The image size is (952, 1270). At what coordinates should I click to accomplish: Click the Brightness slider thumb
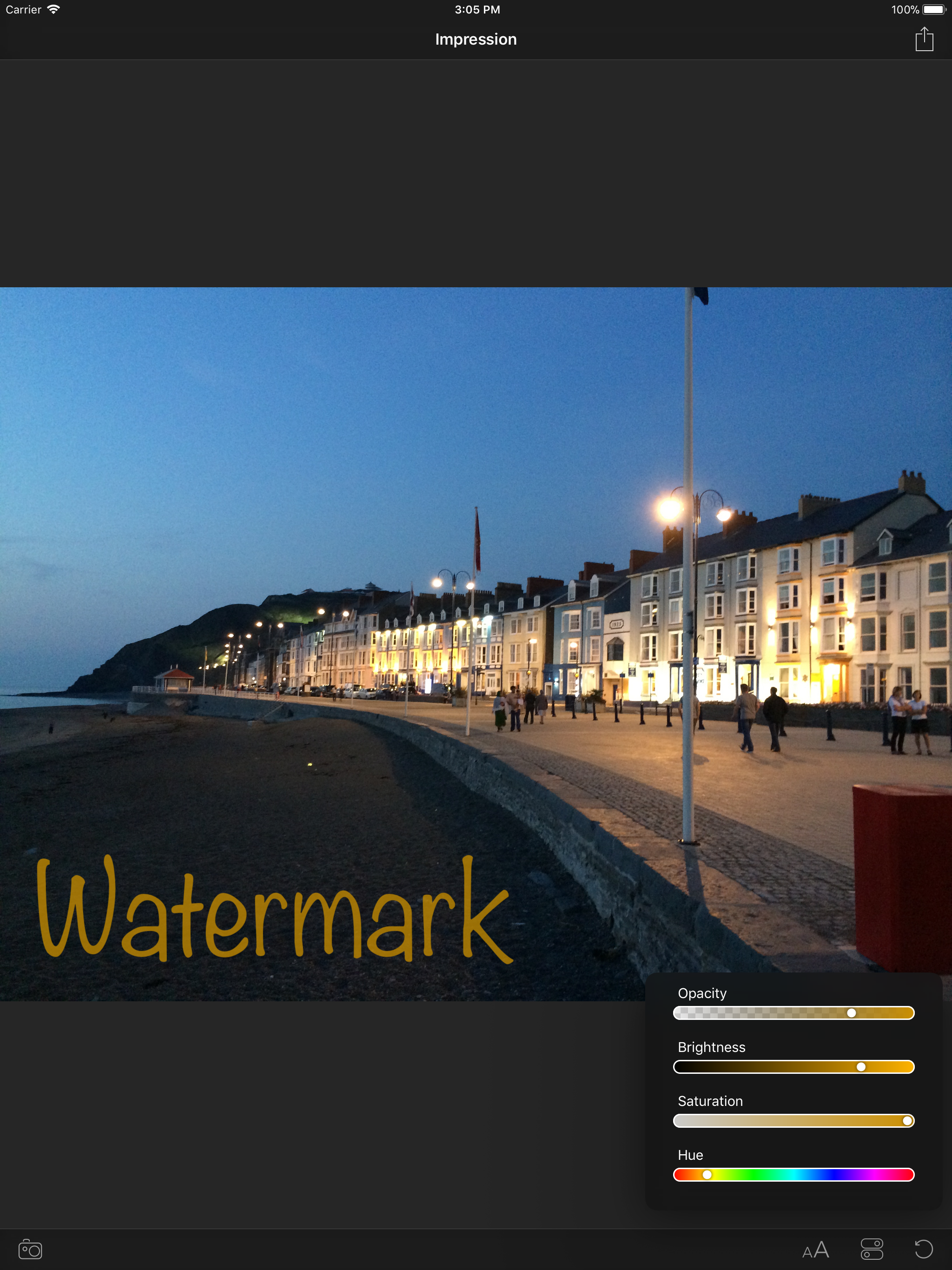(x=861, y=1067)
